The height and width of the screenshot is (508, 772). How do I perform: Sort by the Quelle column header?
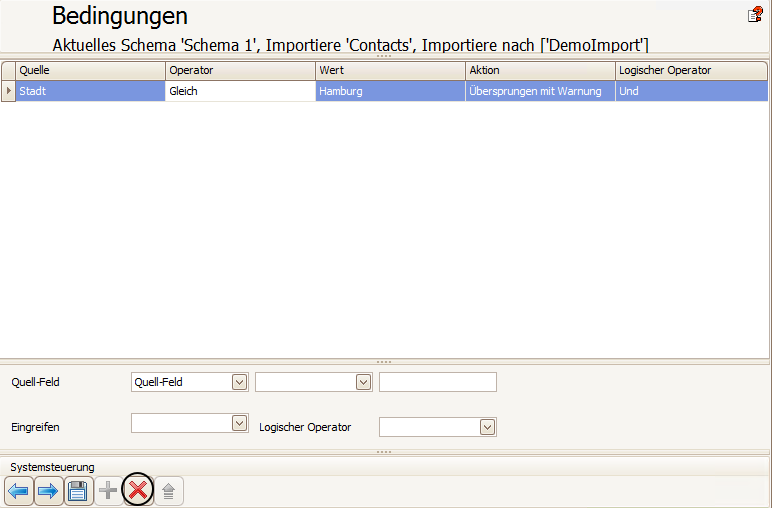[x=90, y=70]
